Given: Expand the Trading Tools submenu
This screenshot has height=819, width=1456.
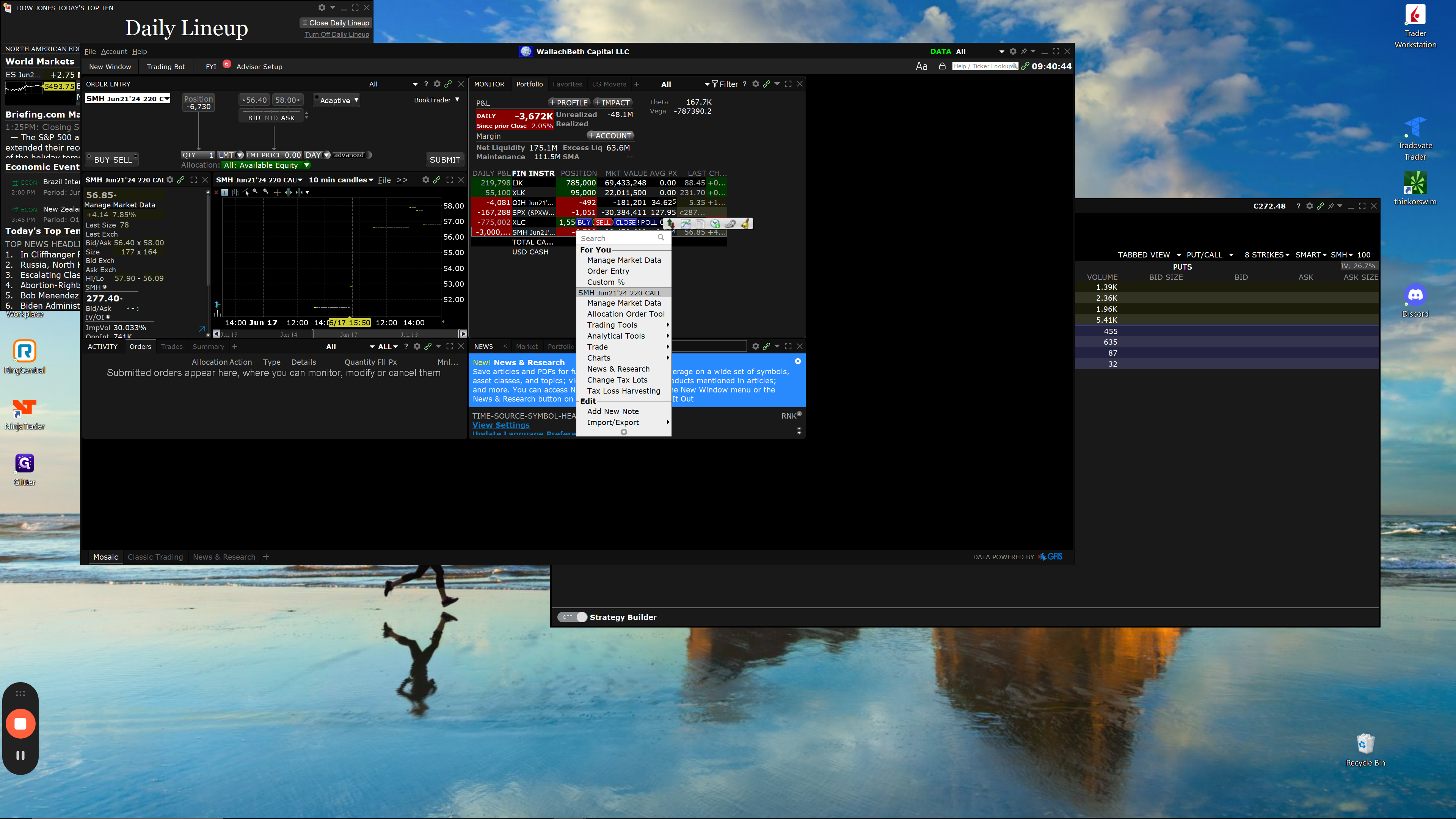Looking at the screenshot, I should [623, 325].
